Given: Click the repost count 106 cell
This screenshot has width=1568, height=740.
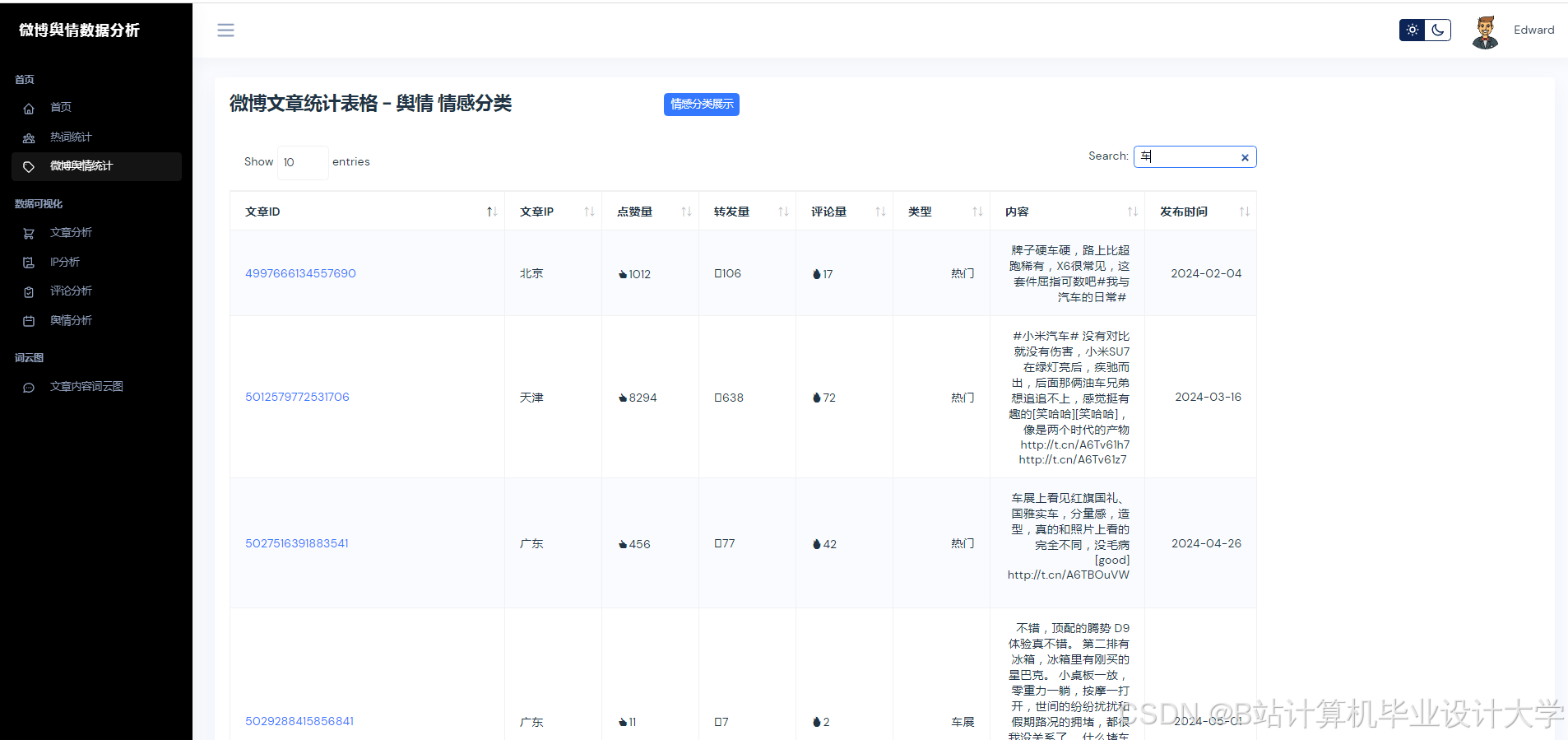Looking at the screenshot, I should coord(747,273).
